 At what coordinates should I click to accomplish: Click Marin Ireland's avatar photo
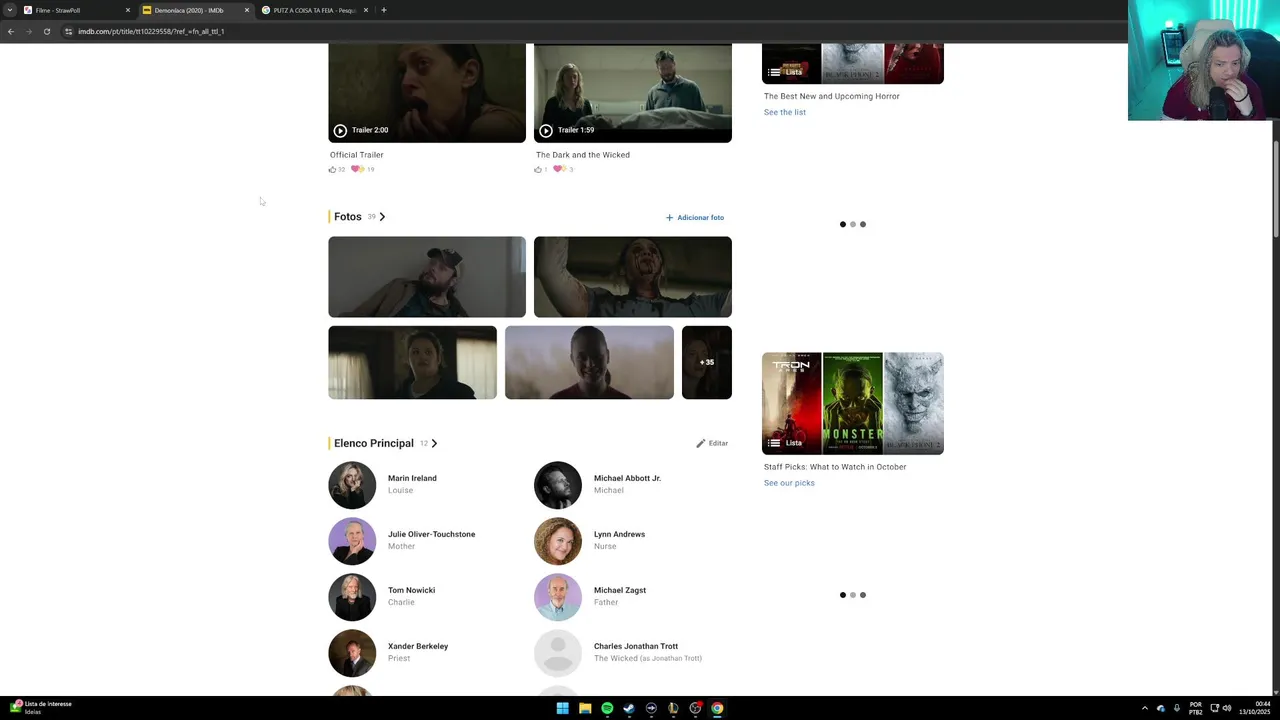[x=352, y=485]
